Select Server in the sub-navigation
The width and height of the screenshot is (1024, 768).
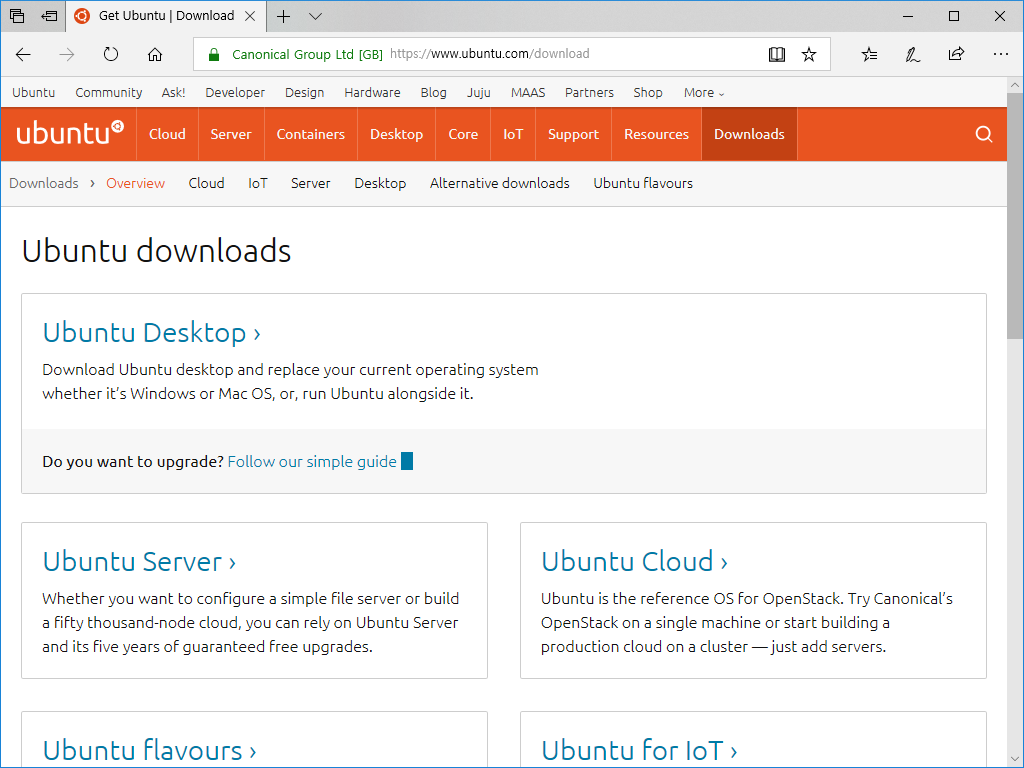click(311, 184)
